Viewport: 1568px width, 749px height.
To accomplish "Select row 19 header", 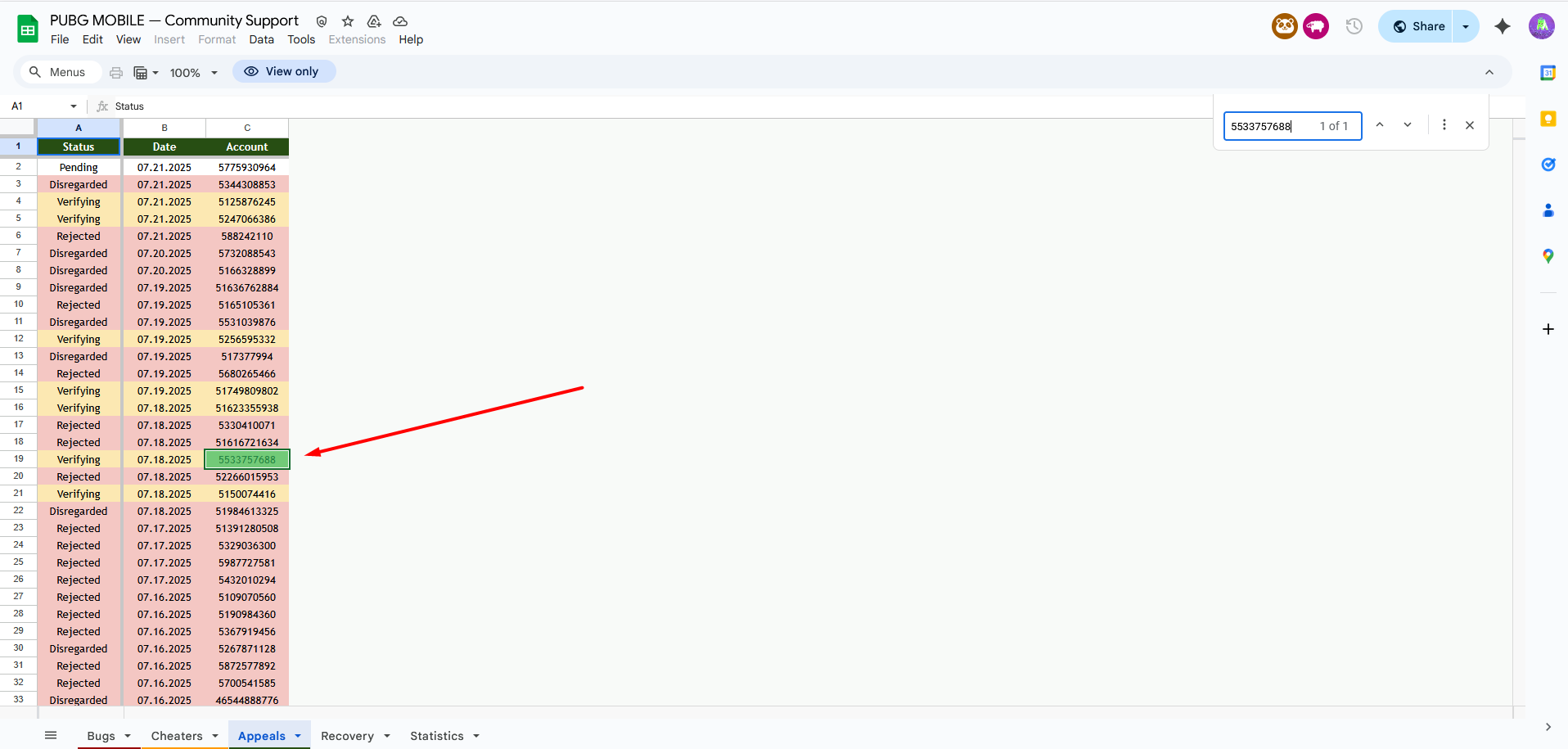I will tap(18, 459).
